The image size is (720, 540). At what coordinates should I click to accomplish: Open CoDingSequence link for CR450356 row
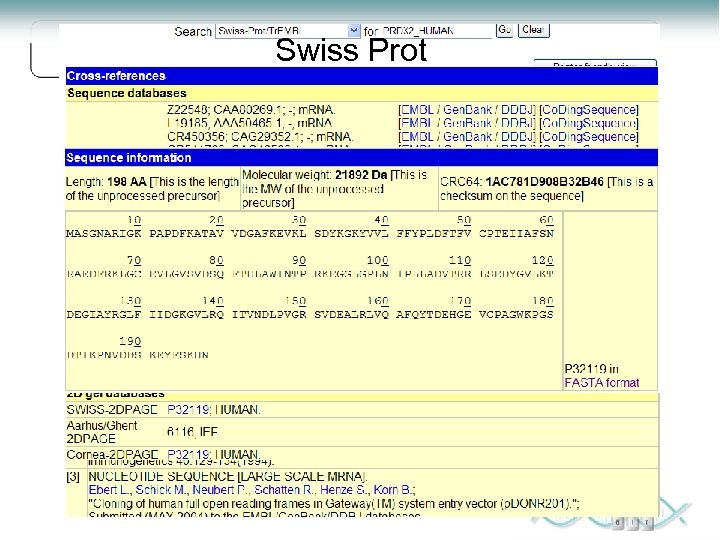click(589, 137)
